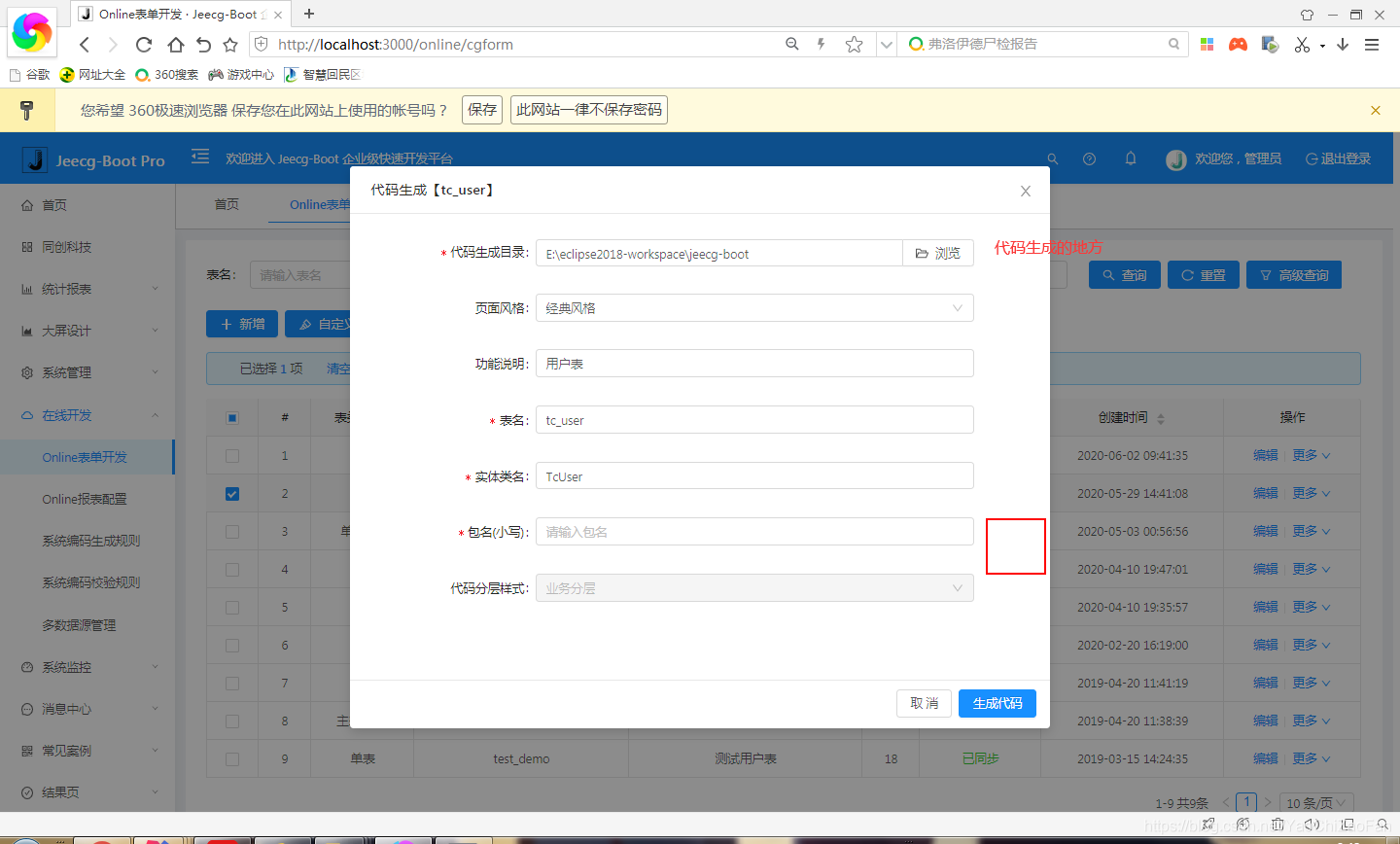Click 生成代码 button
The width and height of the screenshot is (1400, 844).
coord(997,703)
